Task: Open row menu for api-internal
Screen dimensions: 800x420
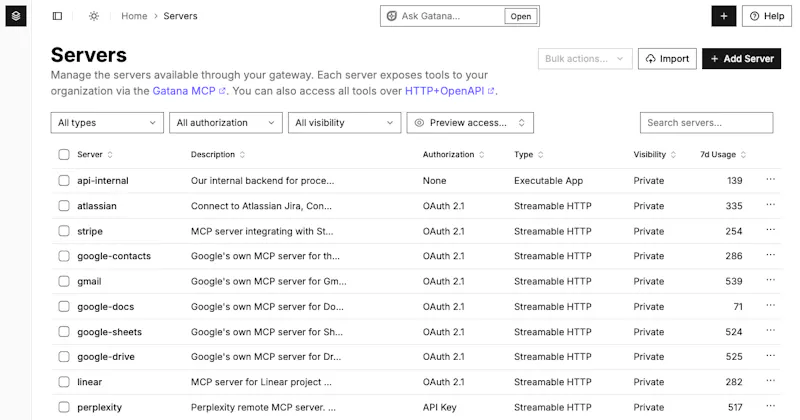Action: 770,180
